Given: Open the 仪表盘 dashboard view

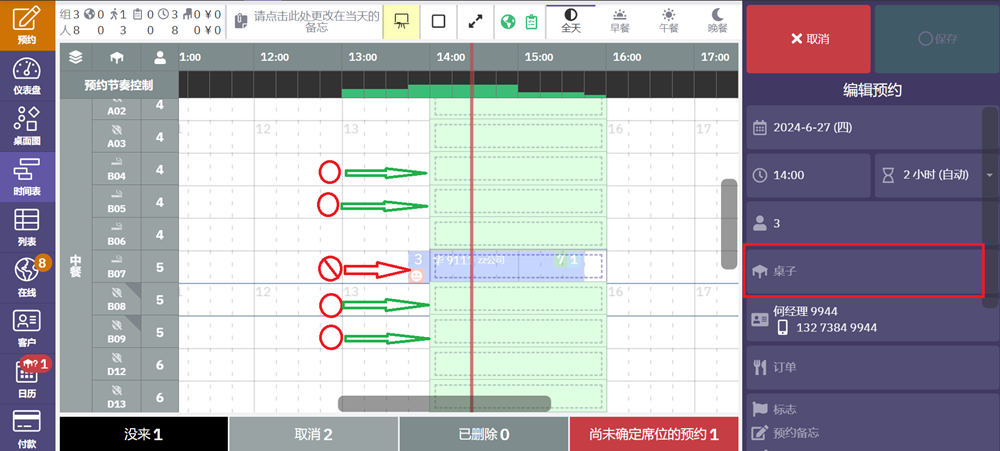Looking at the screenshot, I should point(27,76).
